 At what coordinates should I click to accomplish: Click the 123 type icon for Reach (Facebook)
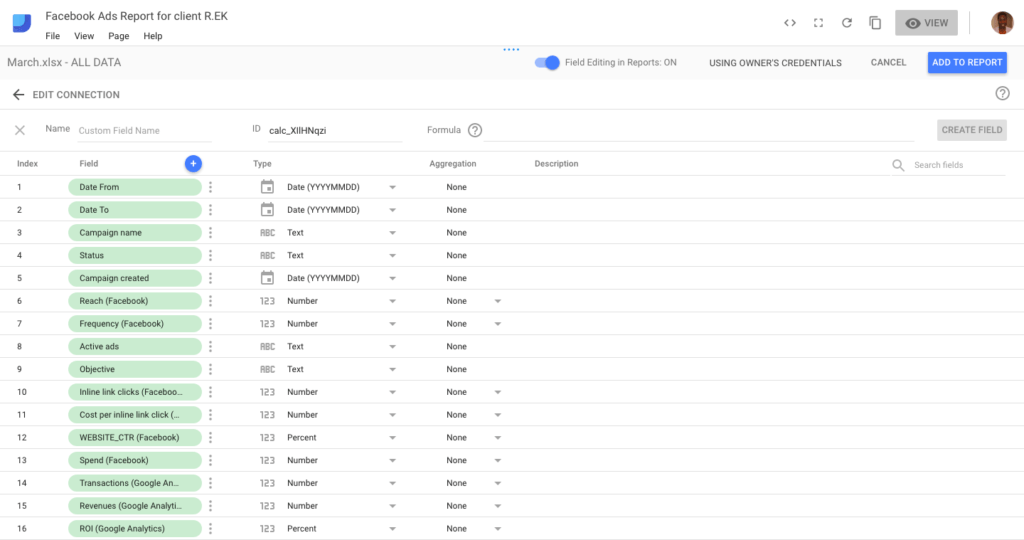[267, 301]
